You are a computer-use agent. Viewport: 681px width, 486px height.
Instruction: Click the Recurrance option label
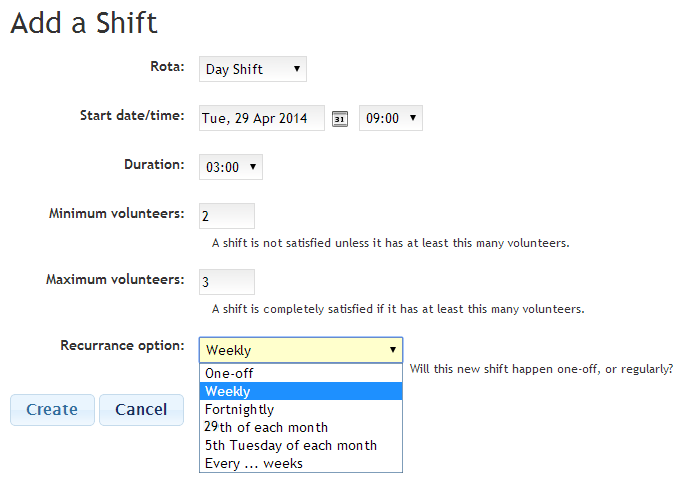(122, 346)
